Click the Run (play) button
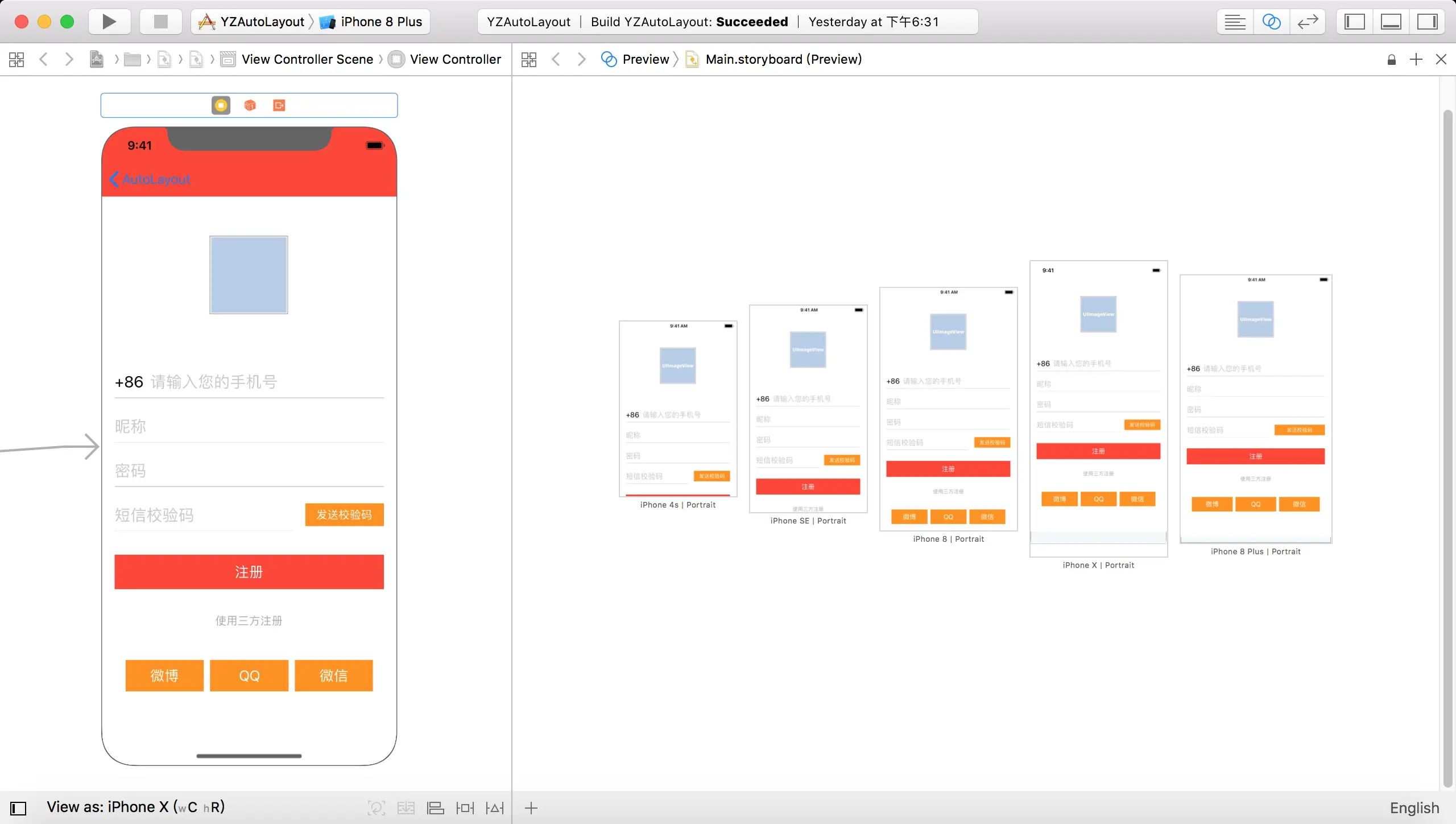Screen dimensions: 1456x824 (109, 22)
